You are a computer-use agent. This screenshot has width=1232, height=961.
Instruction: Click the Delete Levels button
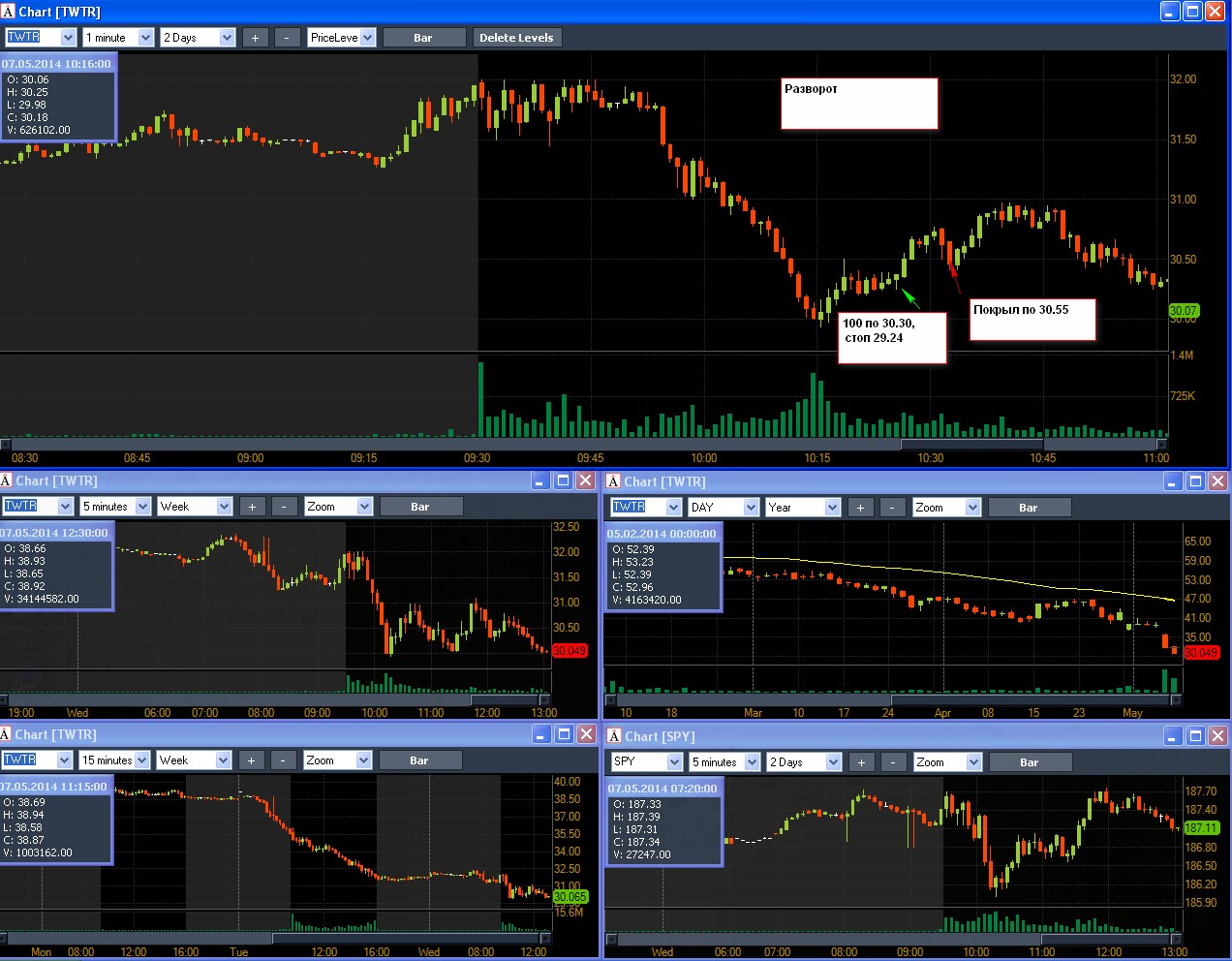516,38
